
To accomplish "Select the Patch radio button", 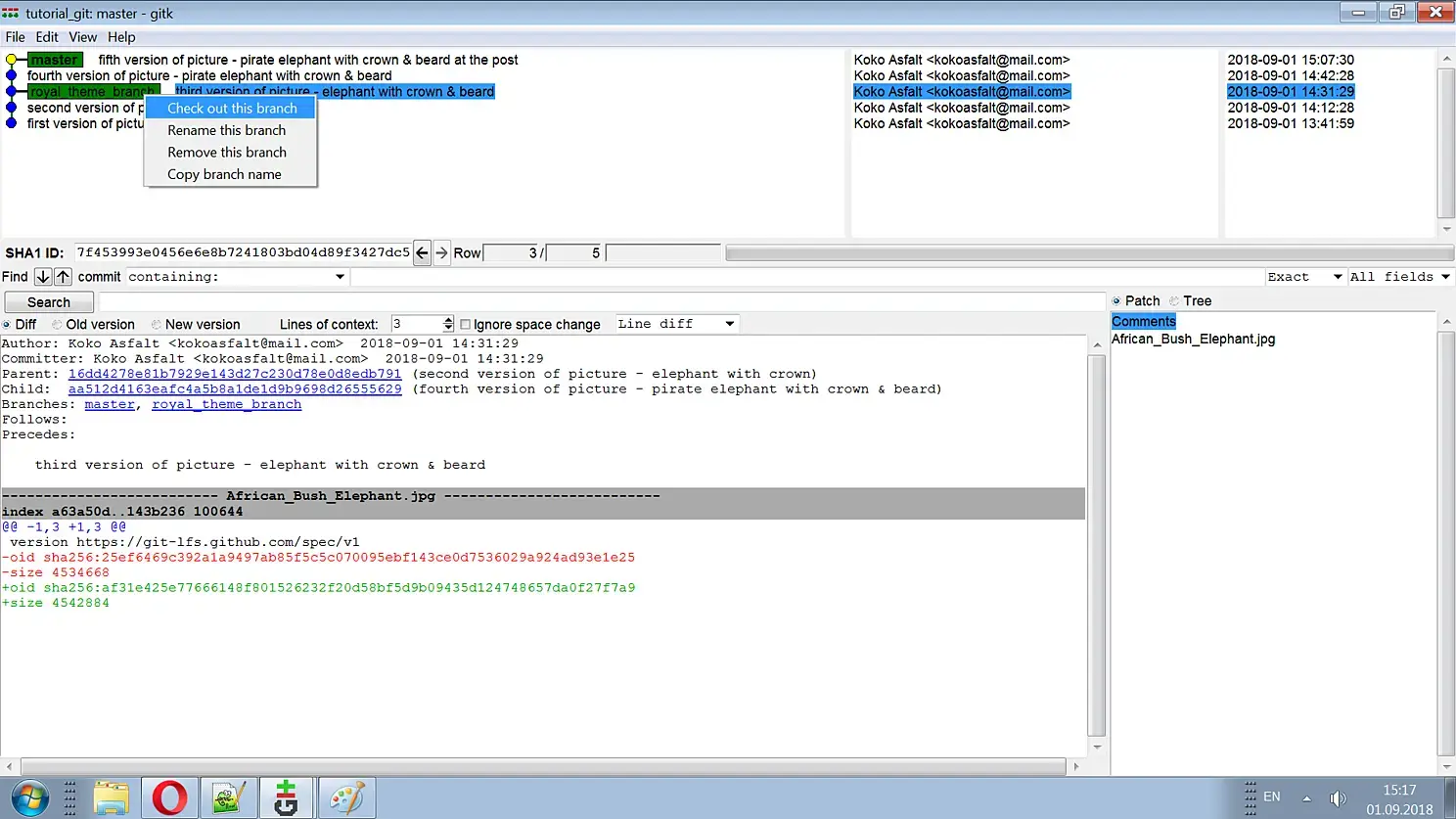I will tap(1116, 301).
